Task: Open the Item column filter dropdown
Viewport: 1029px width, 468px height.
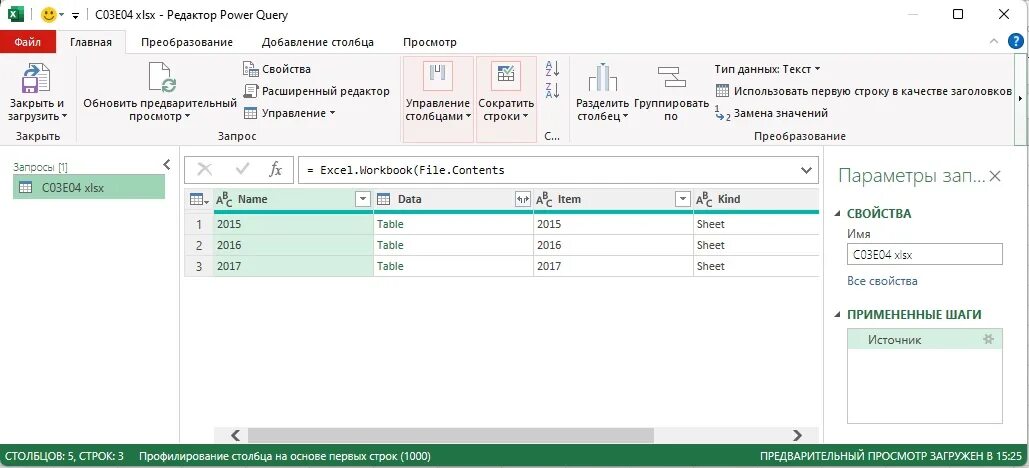Action: [x=683, y=200]
